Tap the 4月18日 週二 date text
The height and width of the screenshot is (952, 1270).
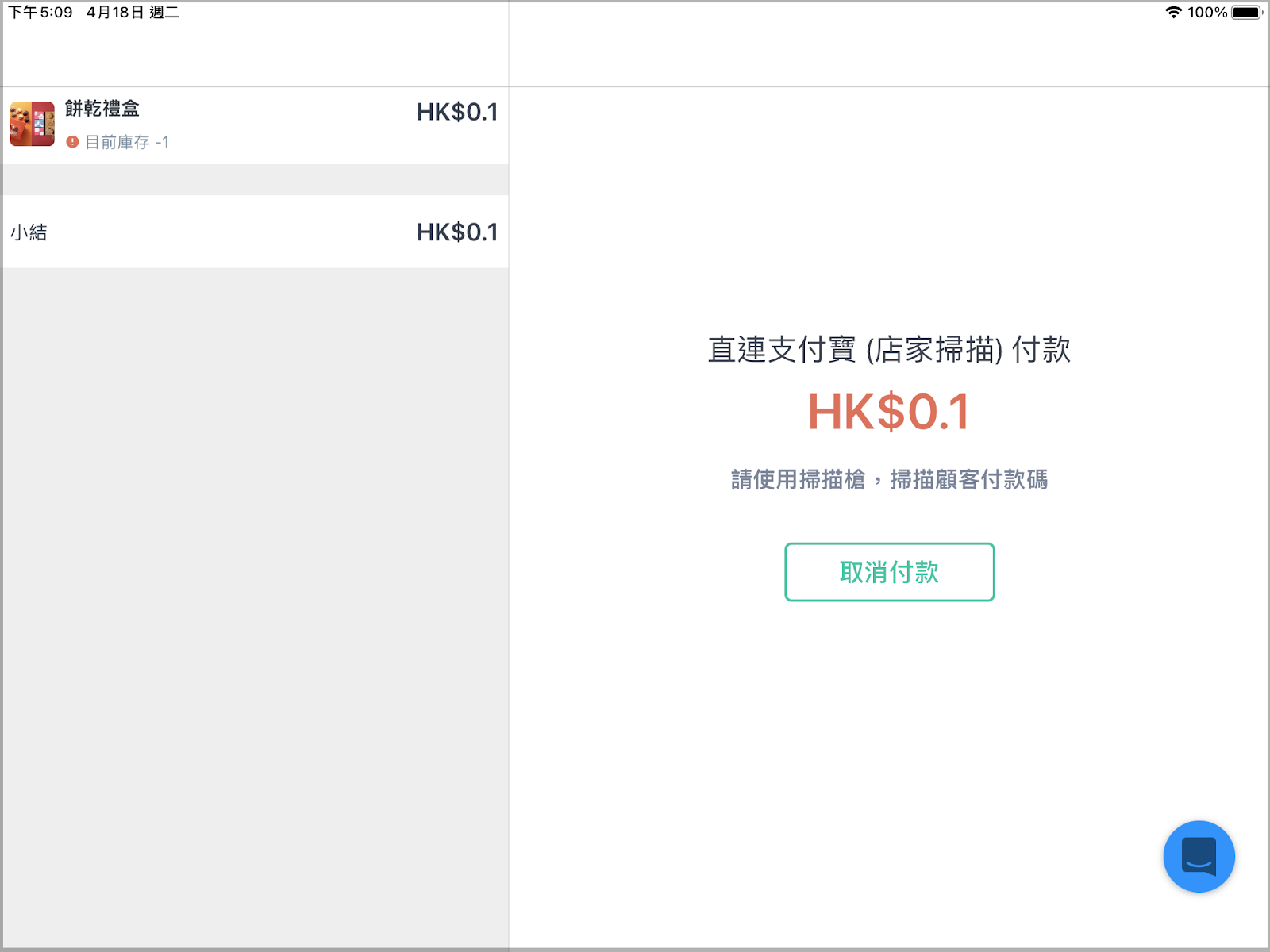[133, 13]
